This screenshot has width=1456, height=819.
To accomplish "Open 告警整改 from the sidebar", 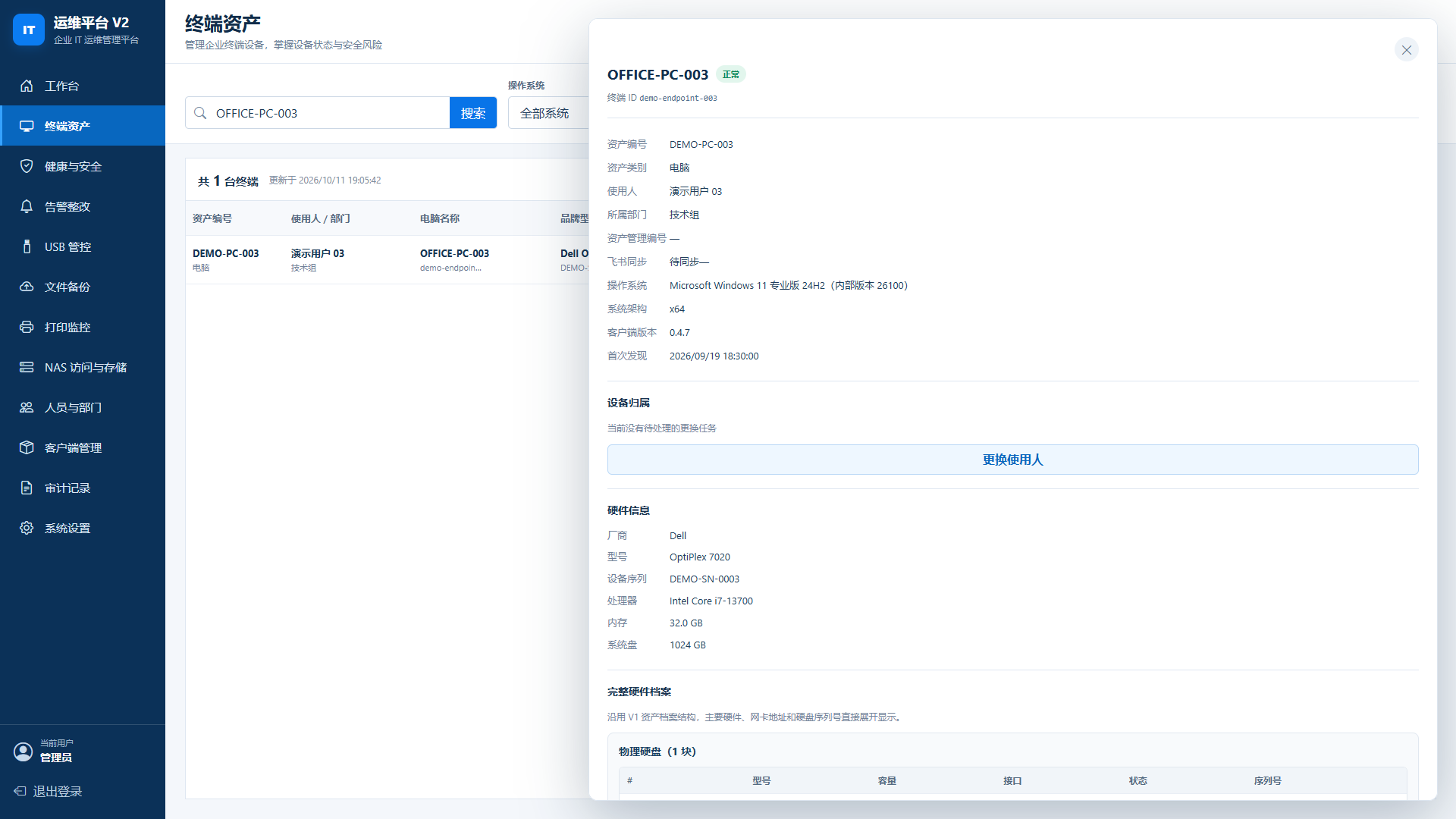I will 83,206.
